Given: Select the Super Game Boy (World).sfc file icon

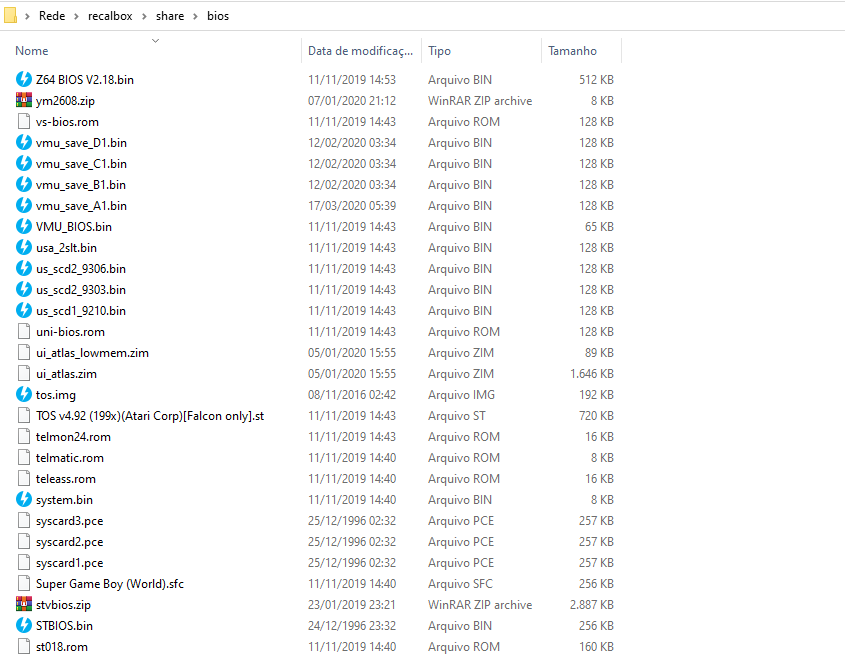Looking at the screenshot, I should click(x=24, y=583).
